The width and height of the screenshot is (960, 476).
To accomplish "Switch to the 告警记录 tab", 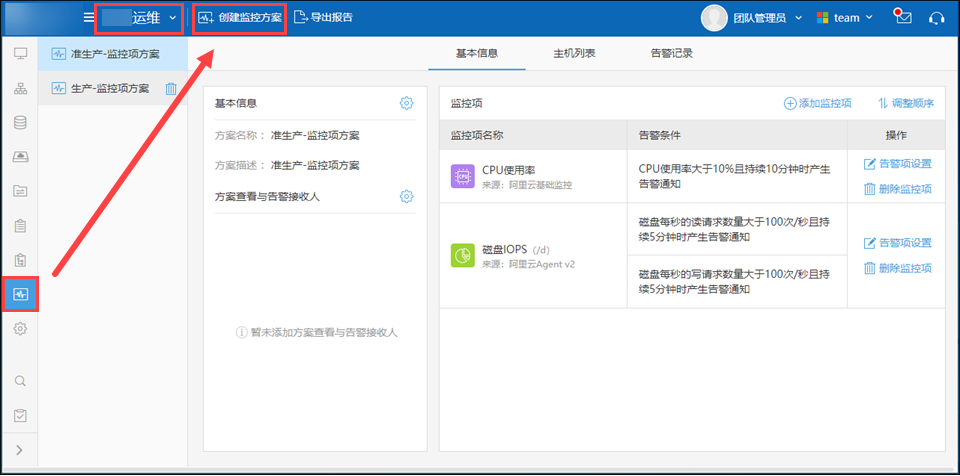I will pyautogui.click(x=671, y=53).
